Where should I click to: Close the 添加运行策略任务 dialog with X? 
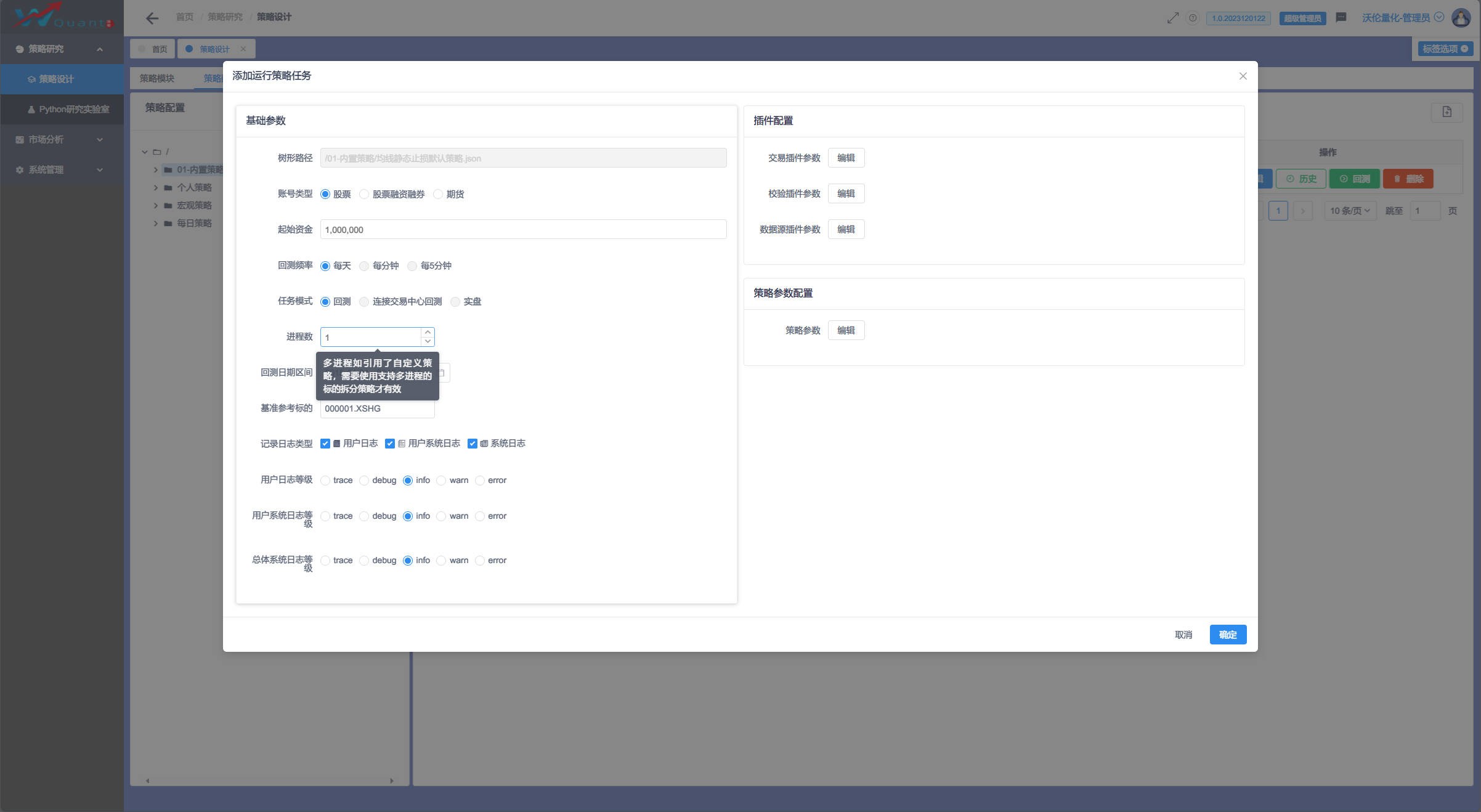pos(1243,76)
